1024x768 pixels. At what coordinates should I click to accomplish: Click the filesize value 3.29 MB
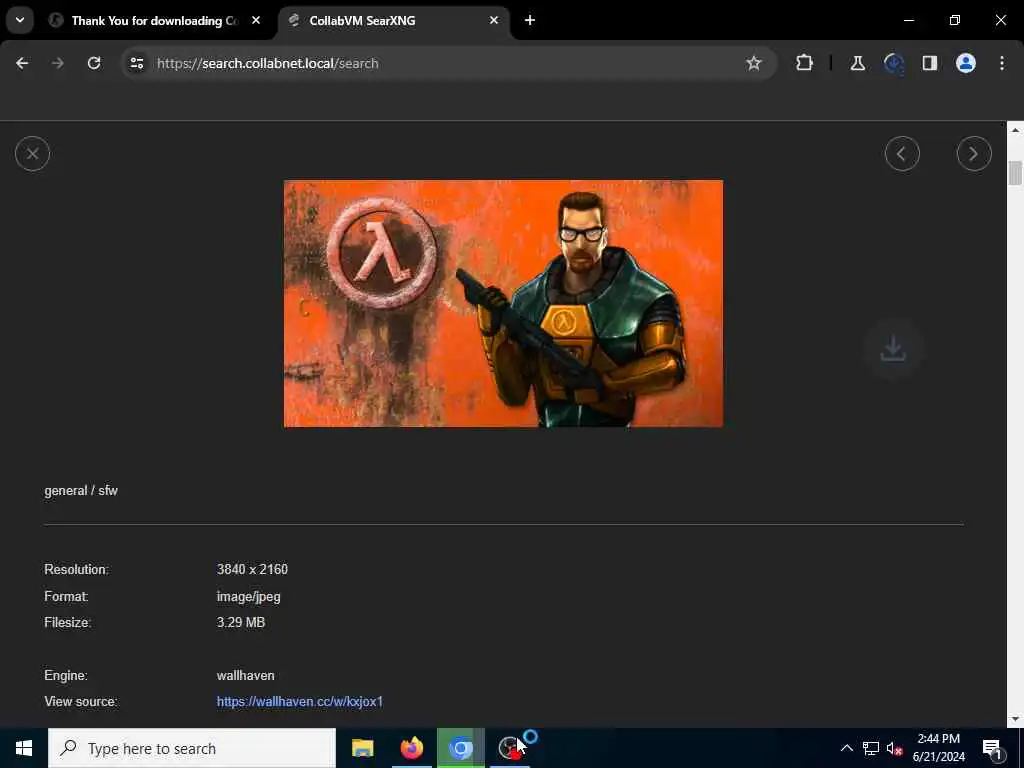pyautogui.click(x=241, y=622)
